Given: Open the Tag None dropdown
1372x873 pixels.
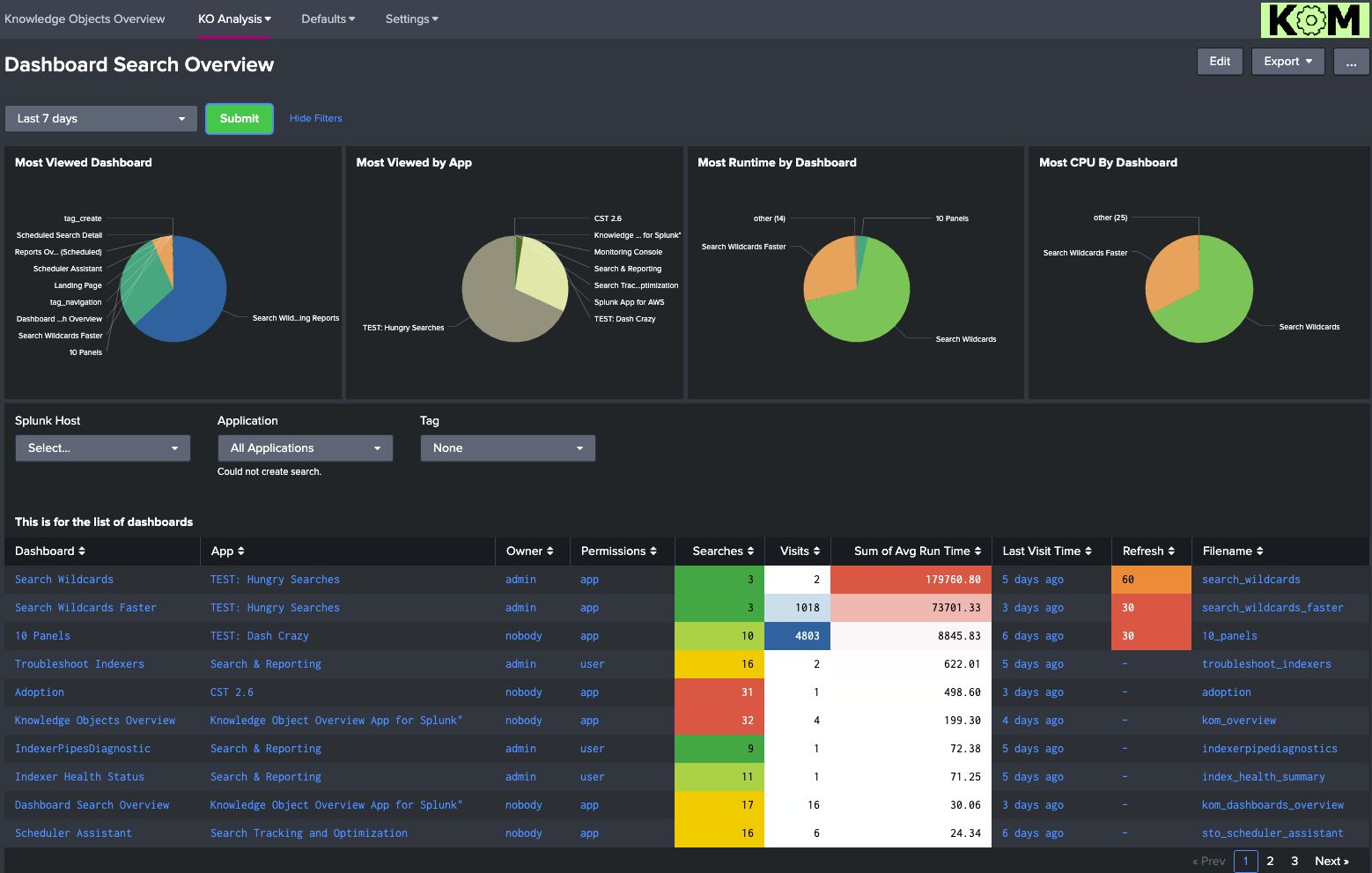Looking at the screenshot, I should pos(507,448).
